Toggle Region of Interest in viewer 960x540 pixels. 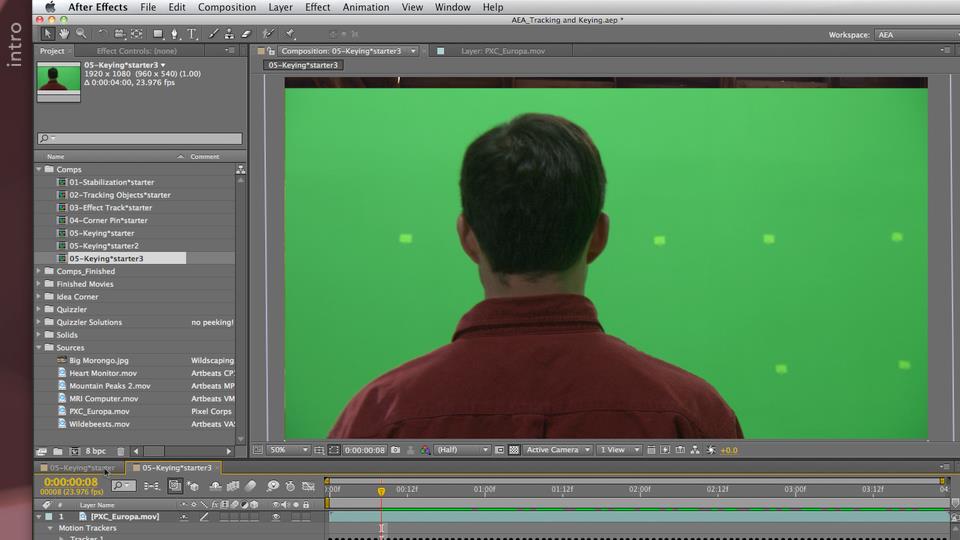click(500, 450)
